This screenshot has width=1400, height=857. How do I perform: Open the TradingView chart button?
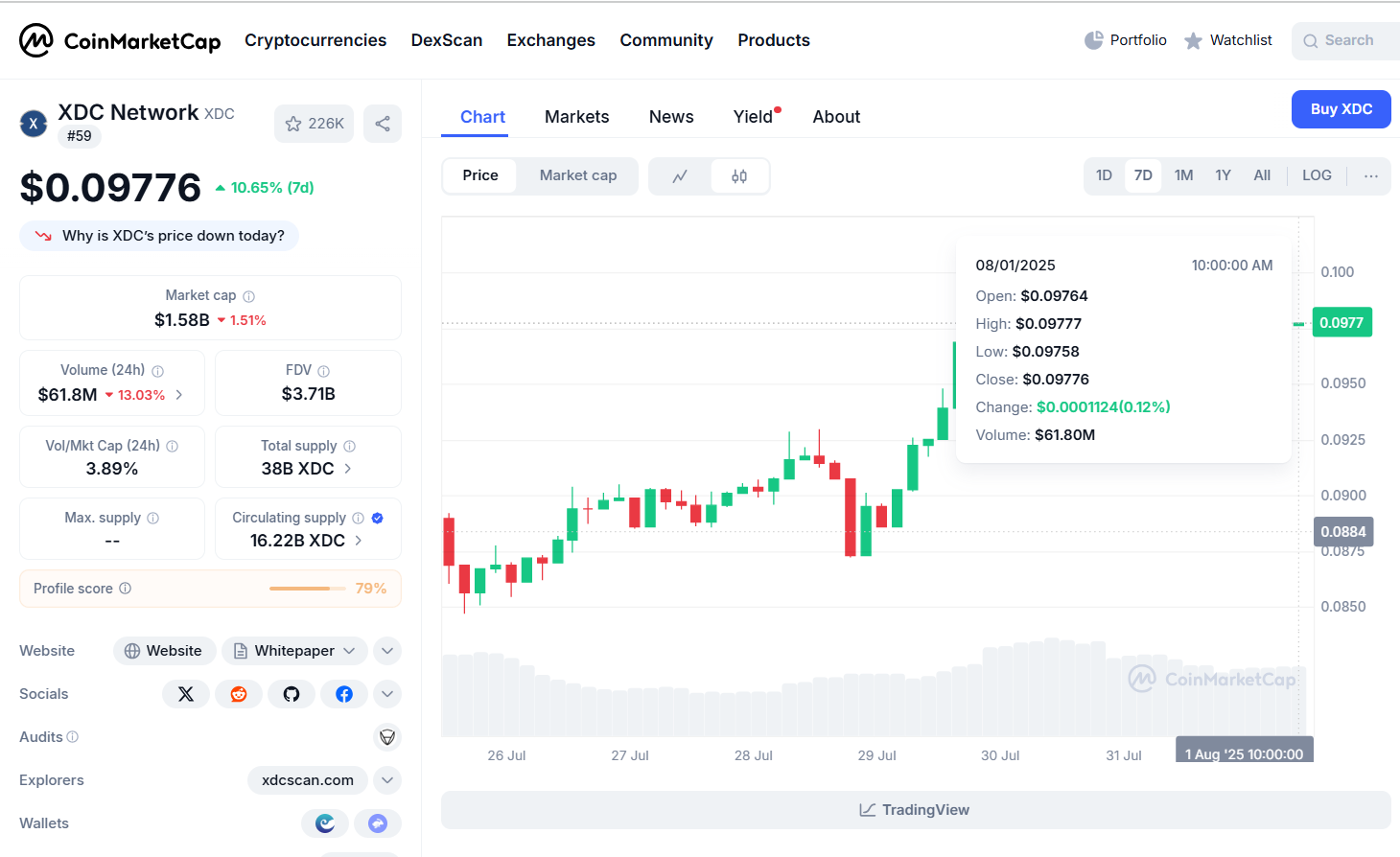click(x=916, y=810)
